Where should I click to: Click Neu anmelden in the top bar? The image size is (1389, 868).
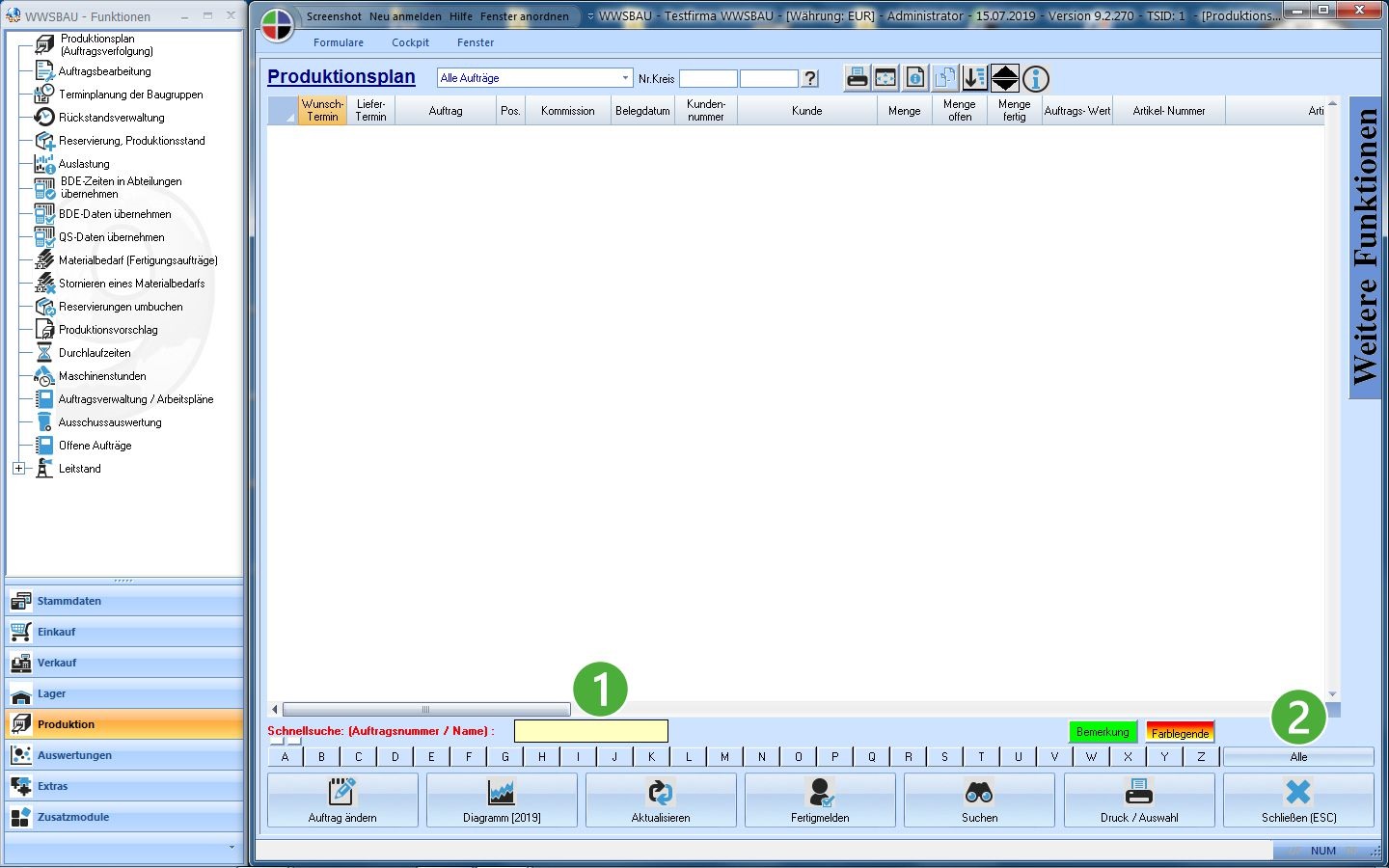(405, 16)
